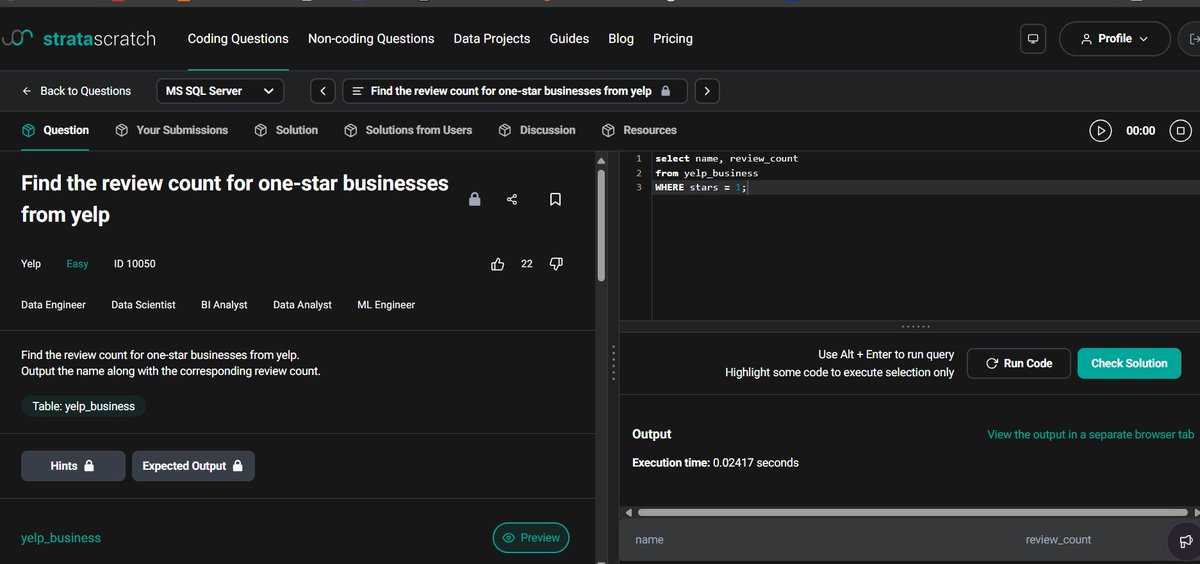The image size is (1200, 564).
Task: Click the Check Solution button
Action: [1129, 363]
